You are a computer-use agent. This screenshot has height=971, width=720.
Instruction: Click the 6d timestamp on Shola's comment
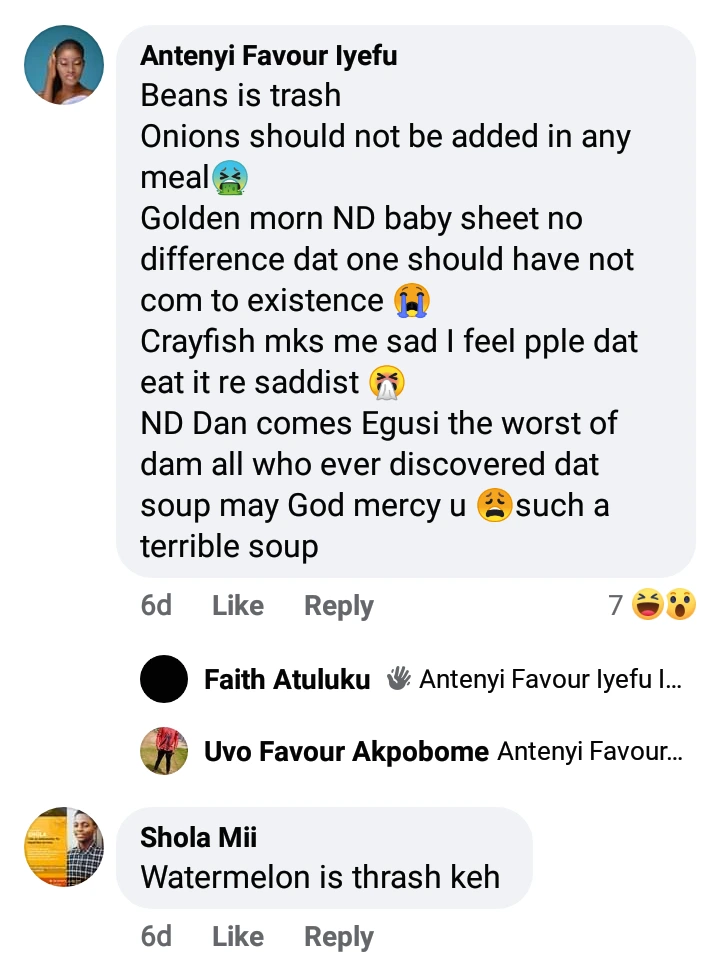pos(156,936)
